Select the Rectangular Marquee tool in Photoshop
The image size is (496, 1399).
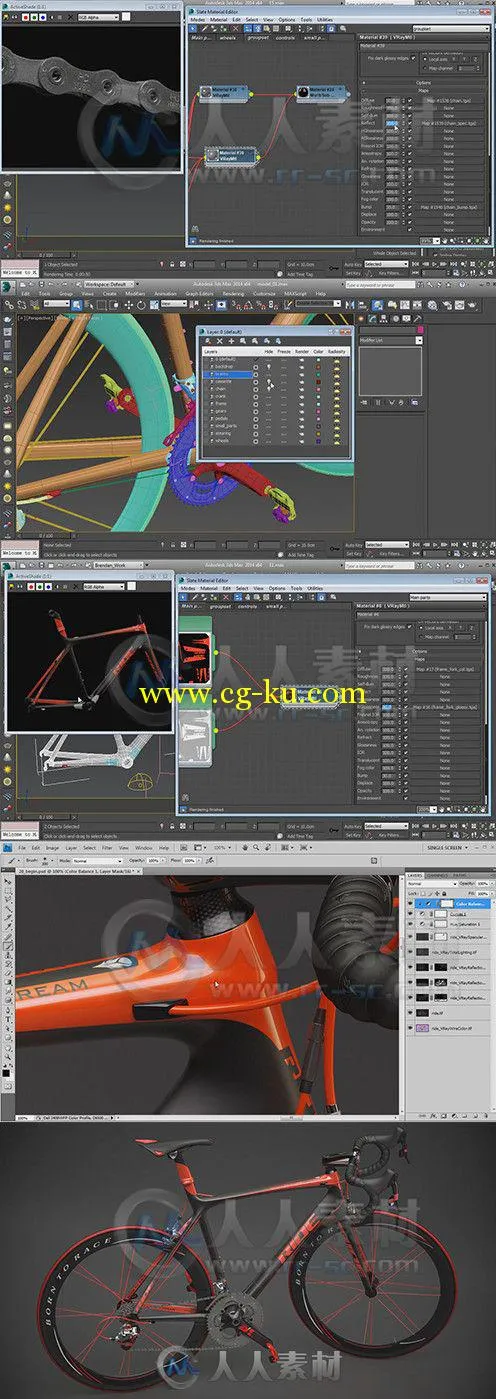point(8,891)
